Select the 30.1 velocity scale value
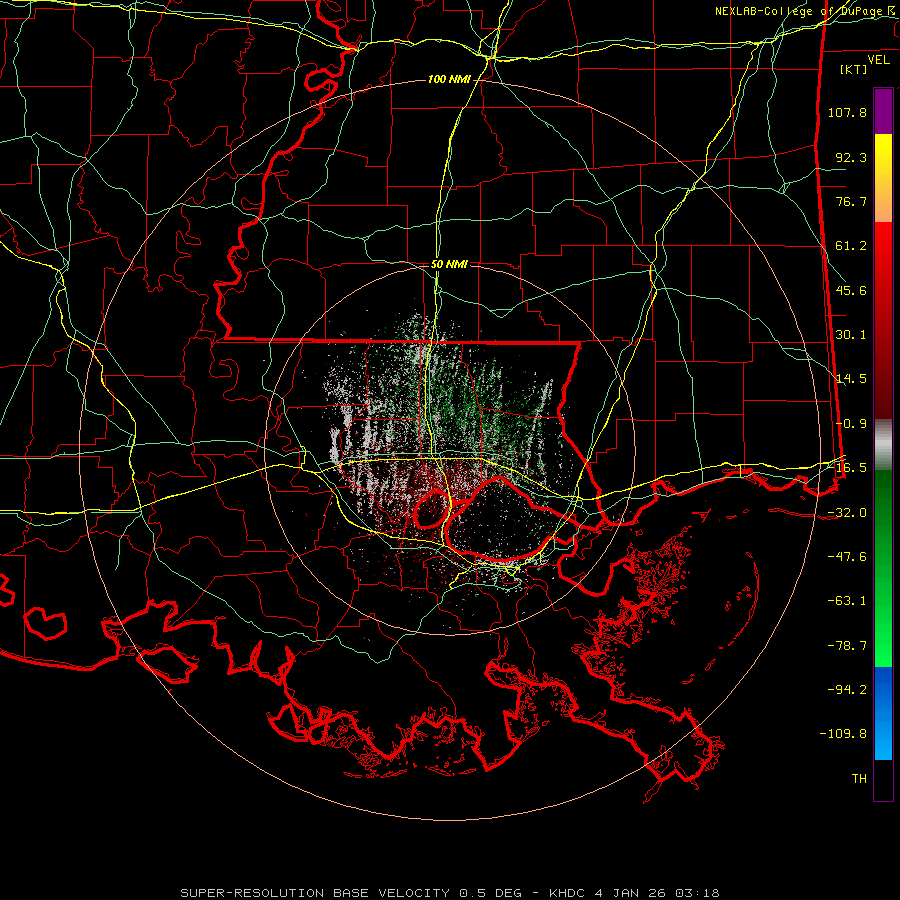The width and height of the screenshot is (900, 900). pyautogui.click(x=851, y=334)
